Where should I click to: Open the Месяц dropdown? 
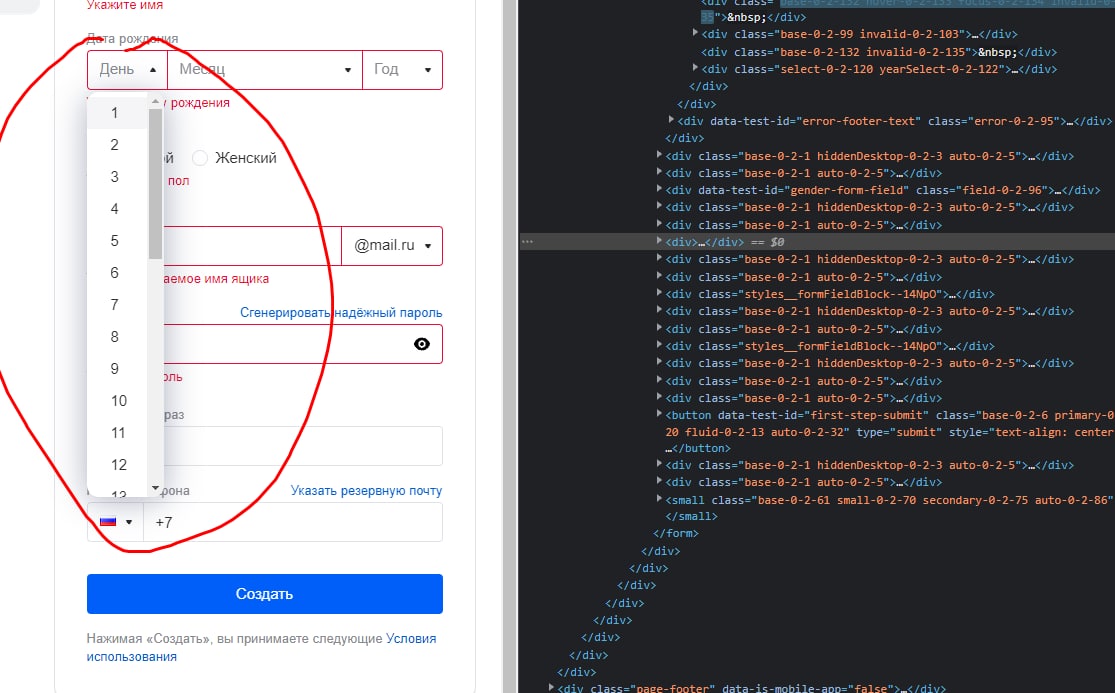click(265, 70)
